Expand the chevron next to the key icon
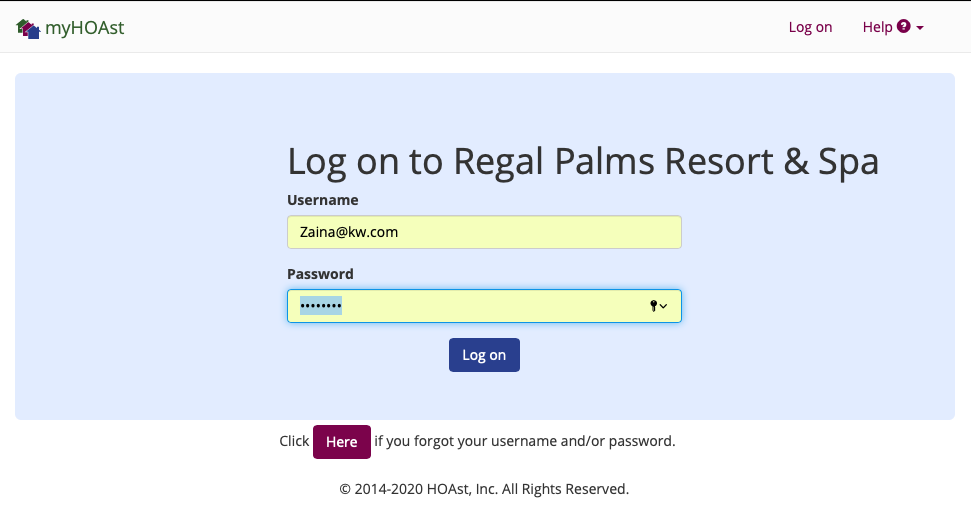 pos(664,306)
